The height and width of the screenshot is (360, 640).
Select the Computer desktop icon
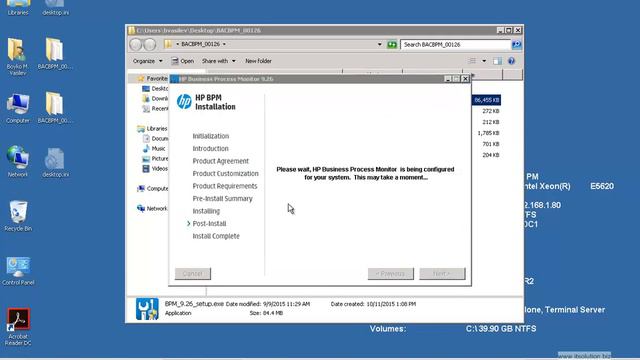18,108
